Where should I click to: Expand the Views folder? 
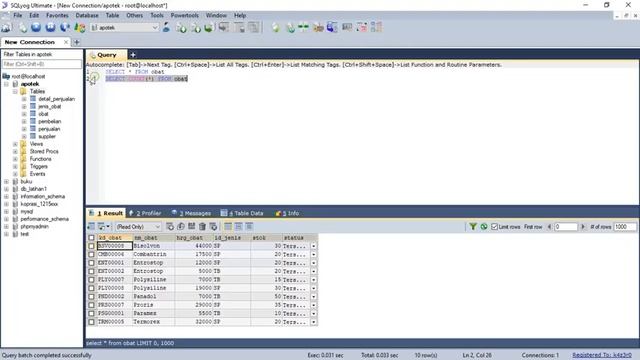coord(15,144)
